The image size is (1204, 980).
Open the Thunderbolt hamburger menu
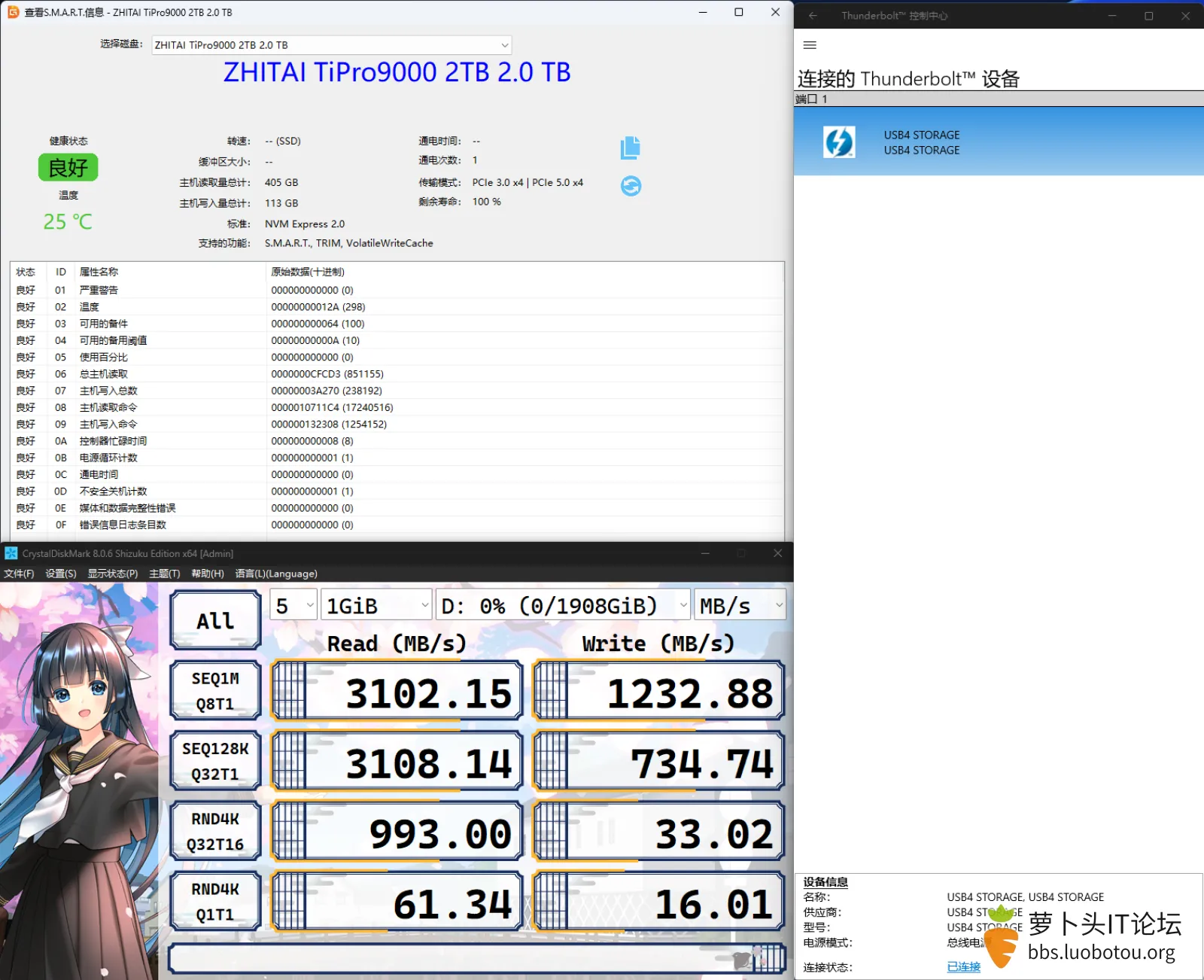point(810,45)
